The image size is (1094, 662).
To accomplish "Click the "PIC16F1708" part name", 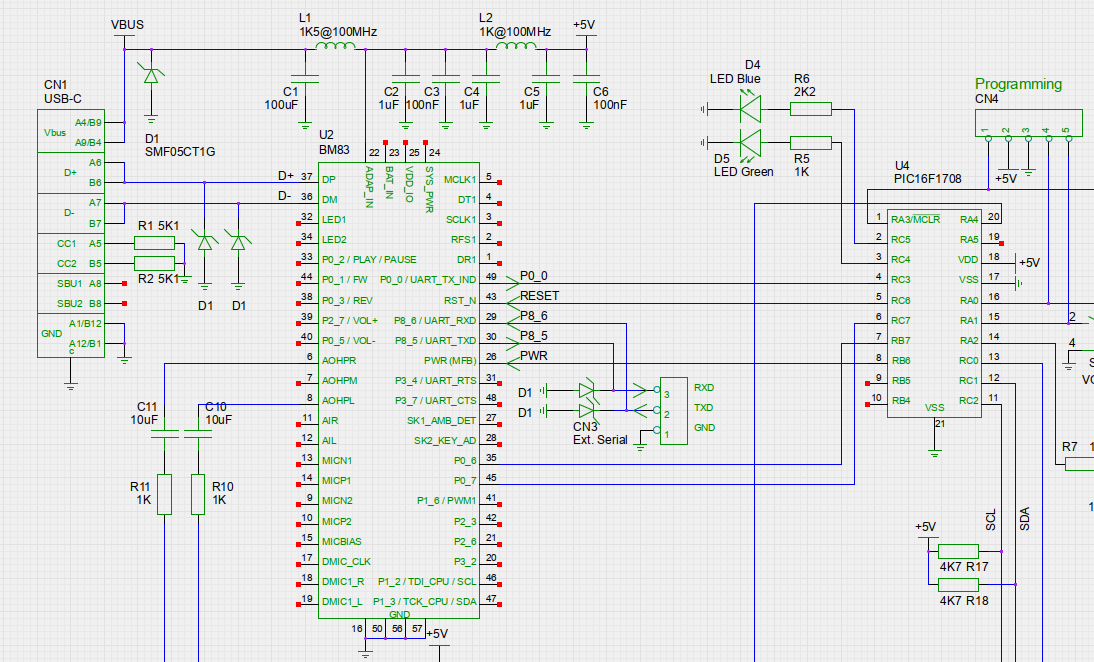I will 927,179.
